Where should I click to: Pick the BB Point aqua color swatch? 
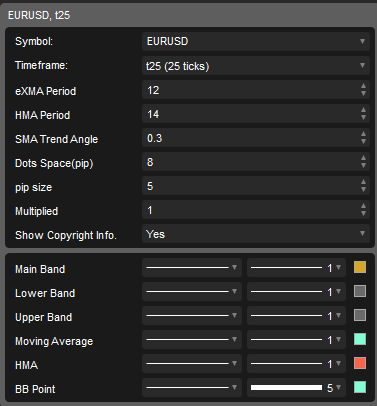pos(360,387)
